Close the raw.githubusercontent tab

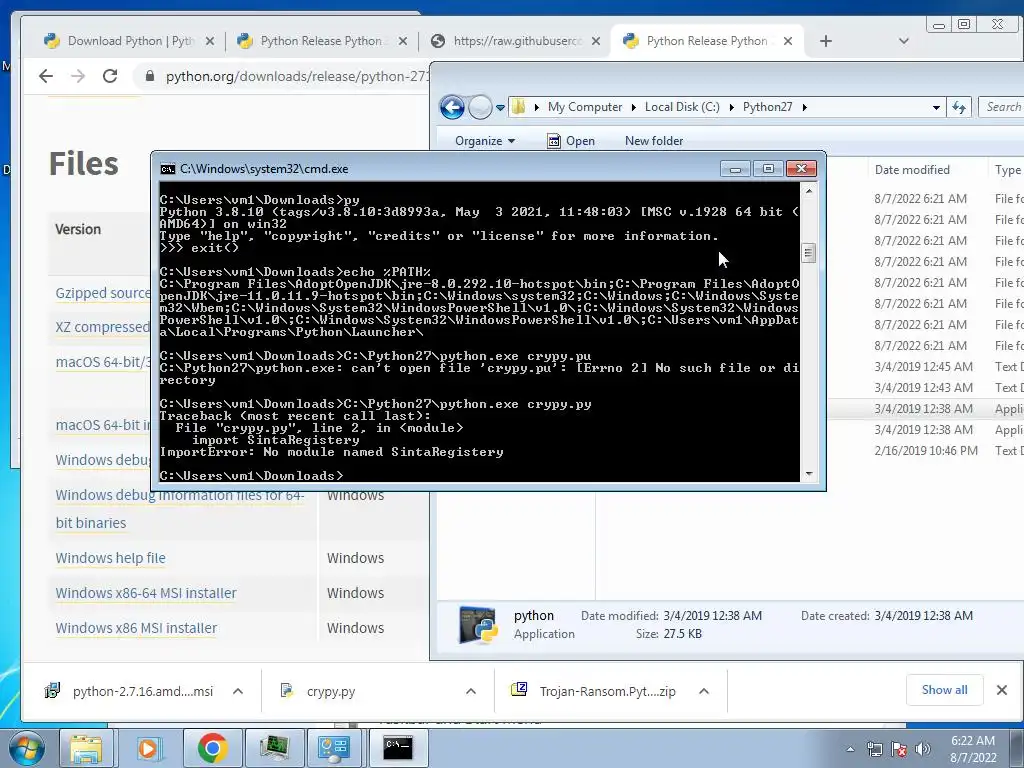click(x=596, y=41)
